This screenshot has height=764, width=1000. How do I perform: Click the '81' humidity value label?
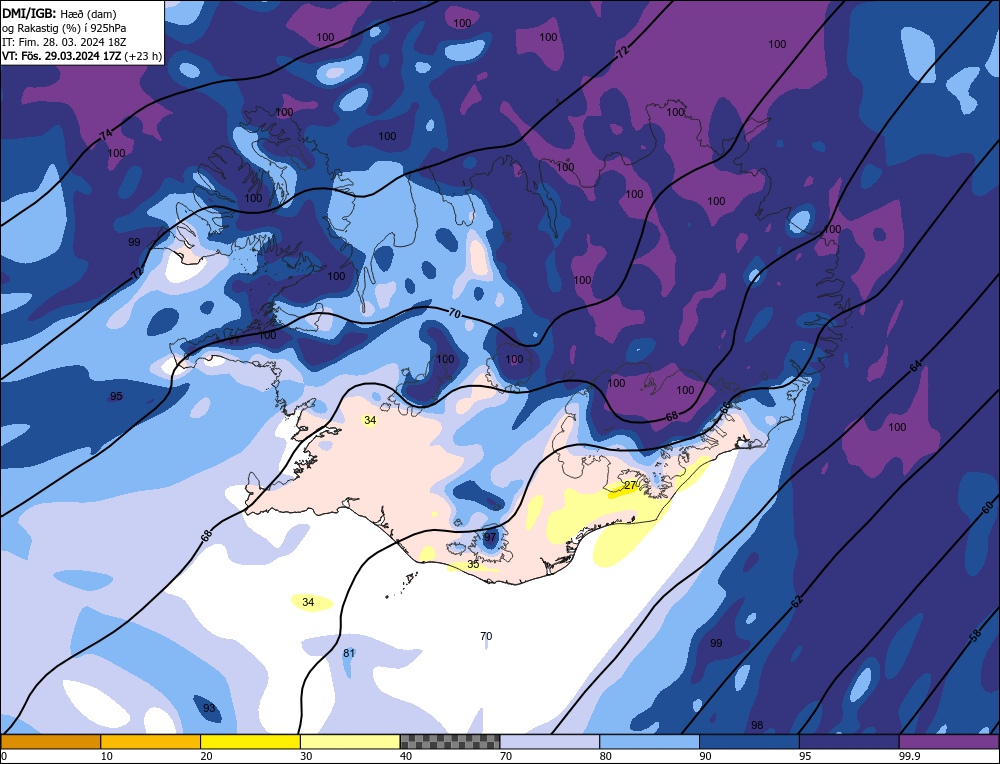coord(349,653)
